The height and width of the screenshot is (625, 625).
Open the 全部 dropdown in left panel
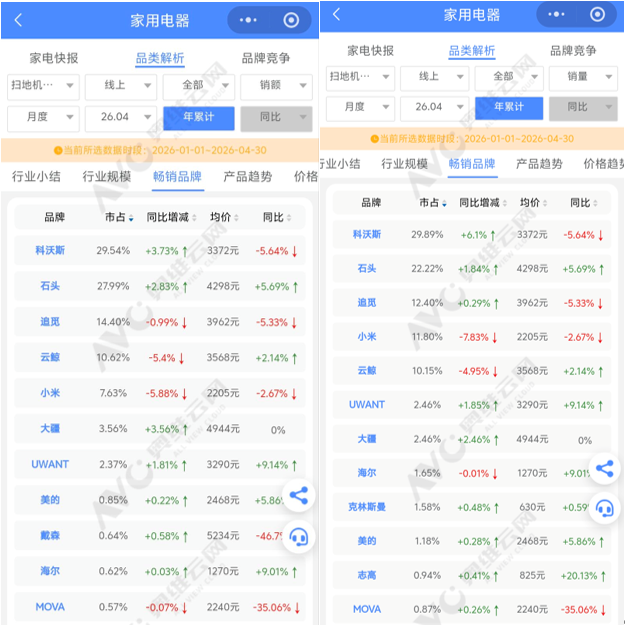pos(199,86)
